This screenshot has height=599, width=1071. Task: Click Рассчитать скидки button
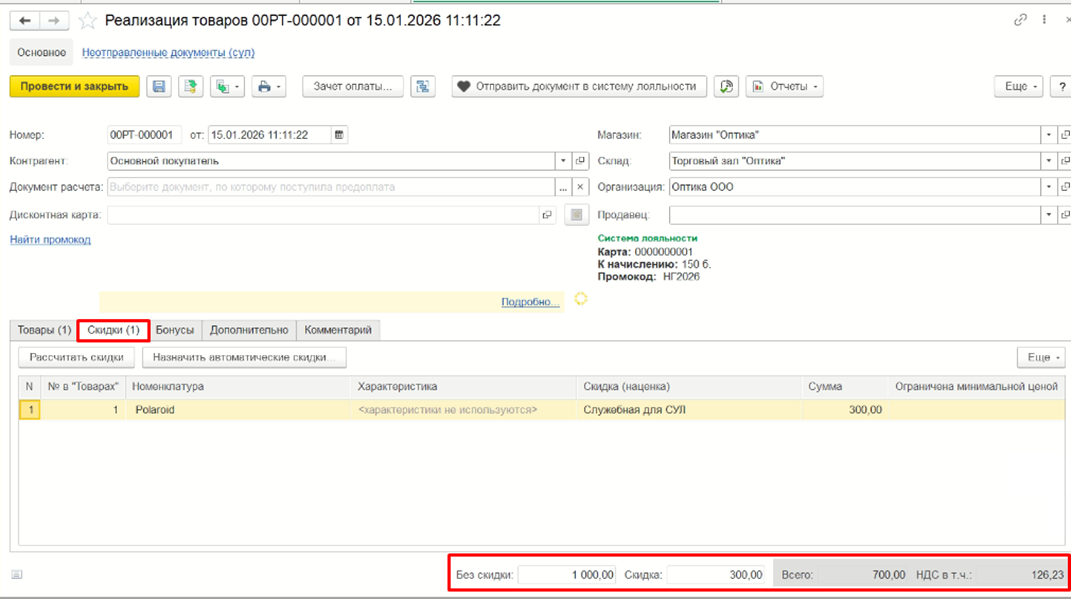76,357
